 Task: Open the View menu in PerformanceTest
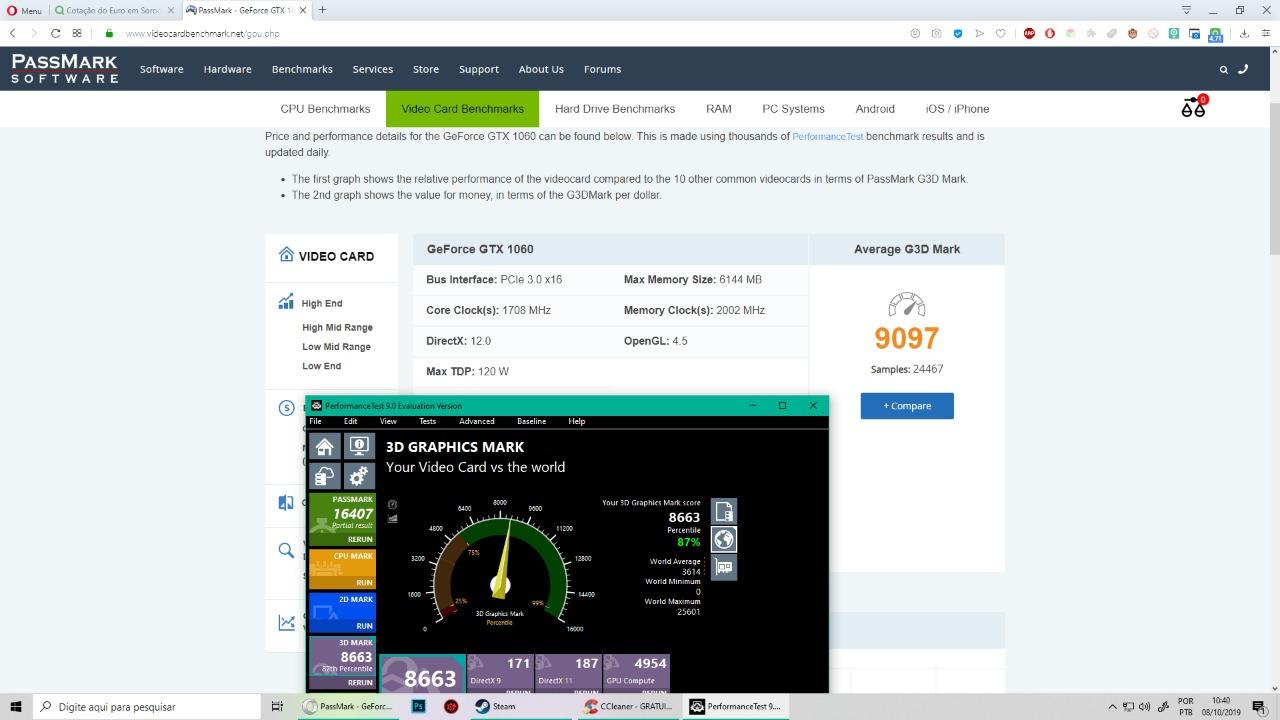pos(388,421)
